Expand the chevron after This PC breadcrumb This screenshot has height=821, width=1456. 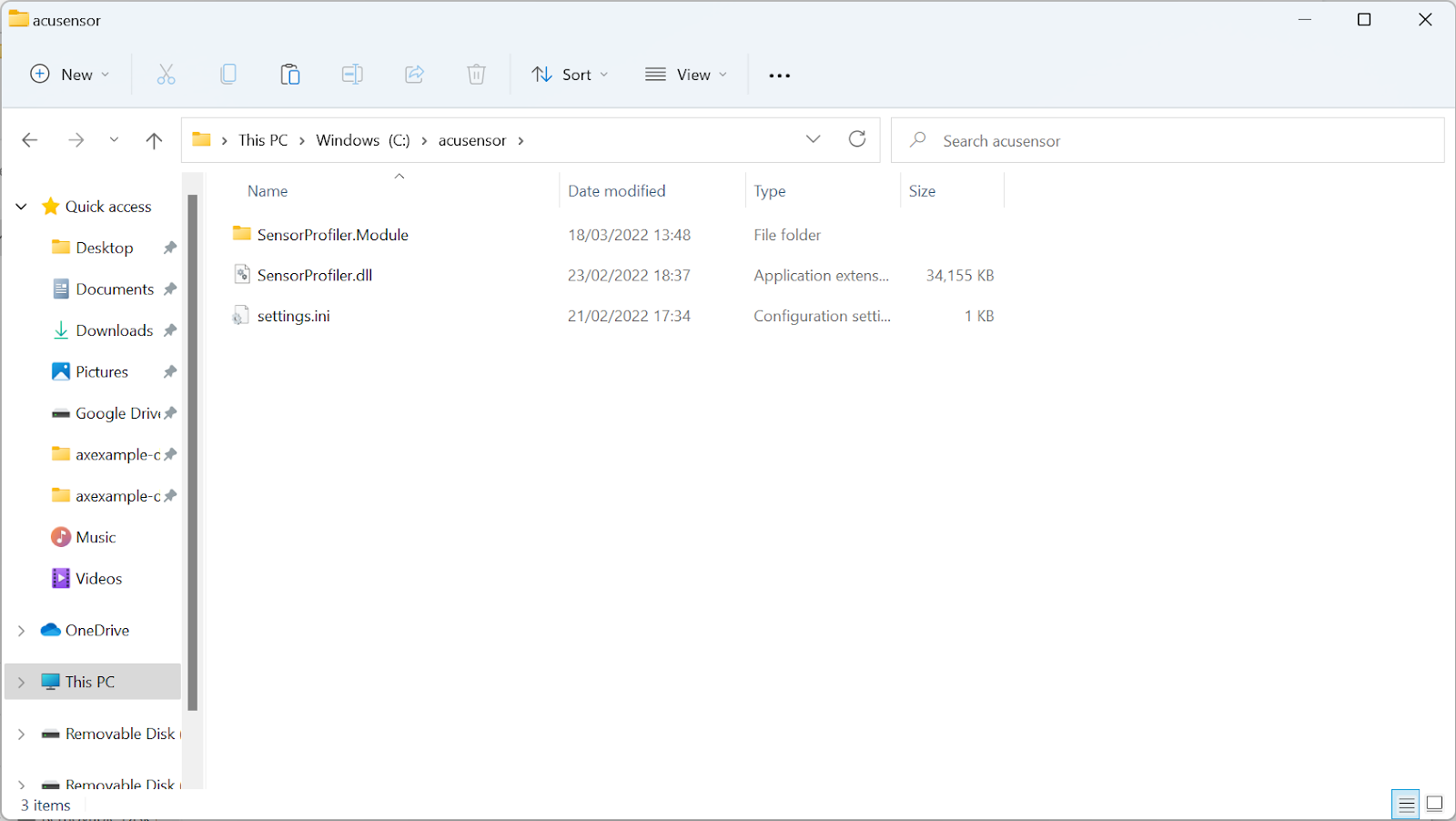(302, 140)
